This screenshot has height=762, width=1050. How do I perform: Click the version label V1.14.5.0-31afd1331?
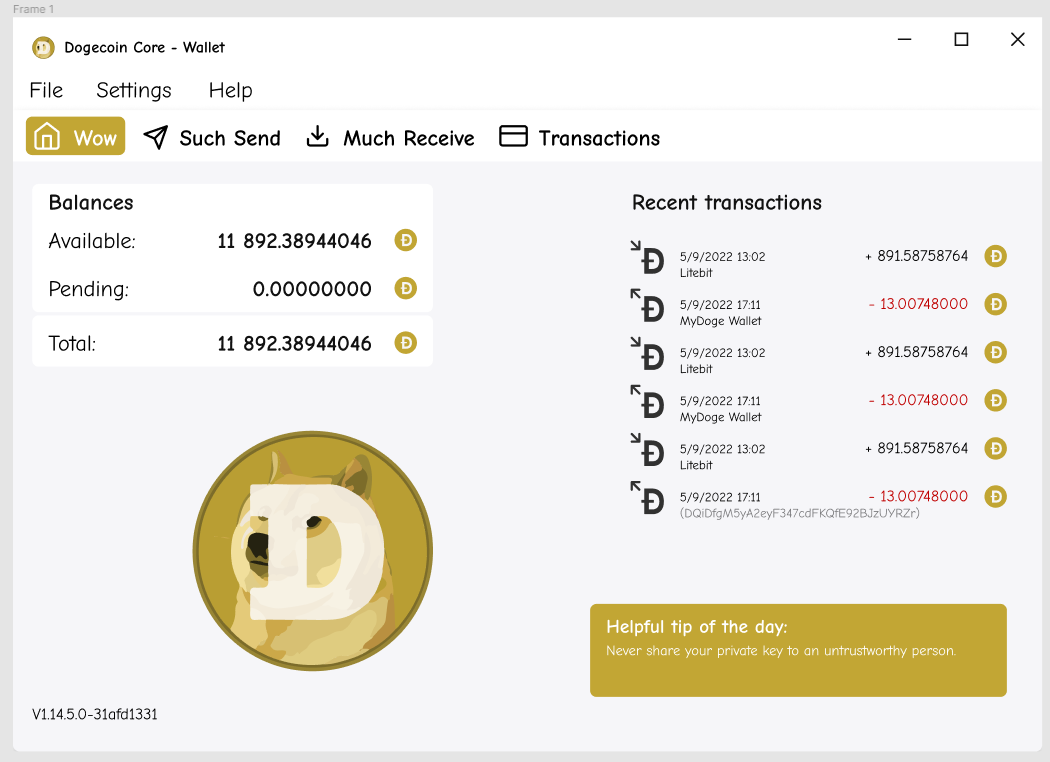tap(94, 714)
